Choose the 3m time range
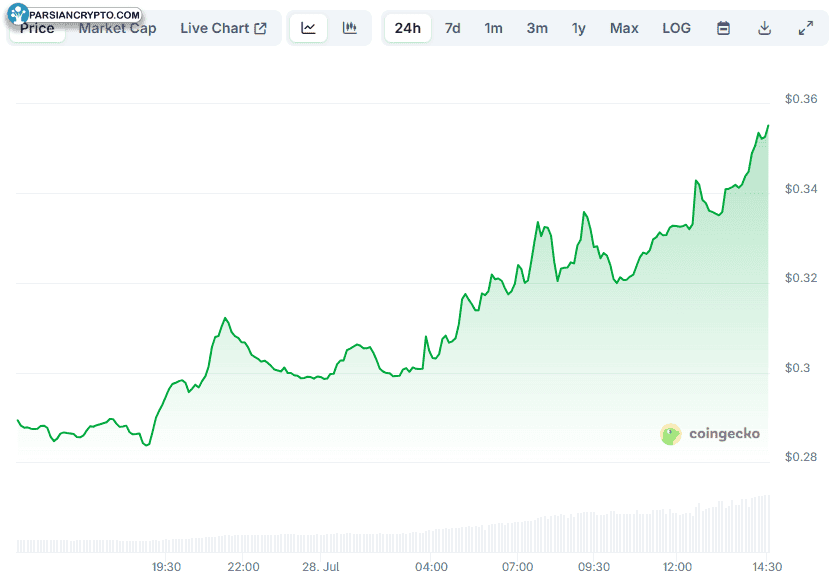Viewport: 833px width, 583px height. [x=537, y=28]
